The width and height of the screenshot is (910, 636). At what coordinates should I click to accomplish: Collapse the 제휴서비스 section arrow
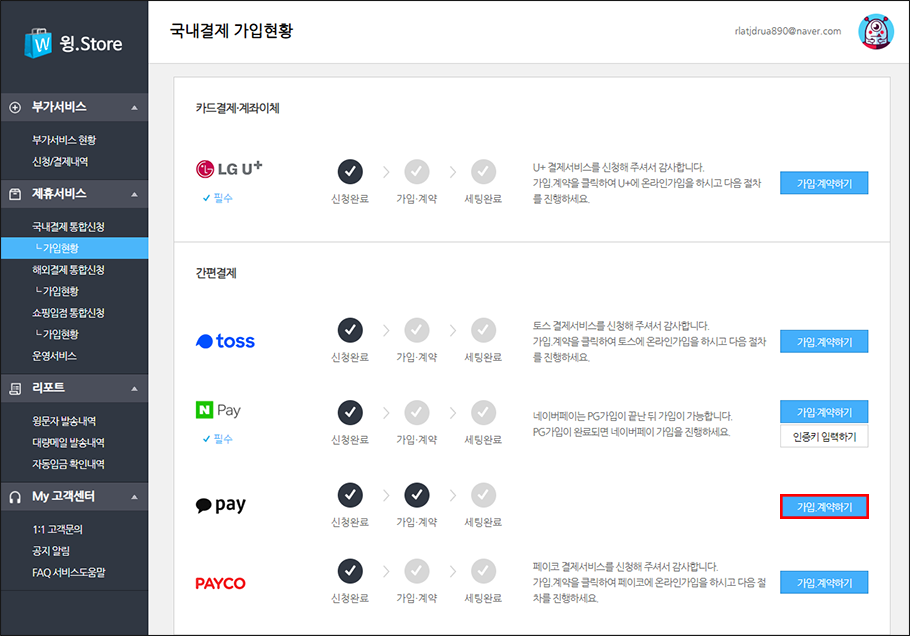click(135, 194)
